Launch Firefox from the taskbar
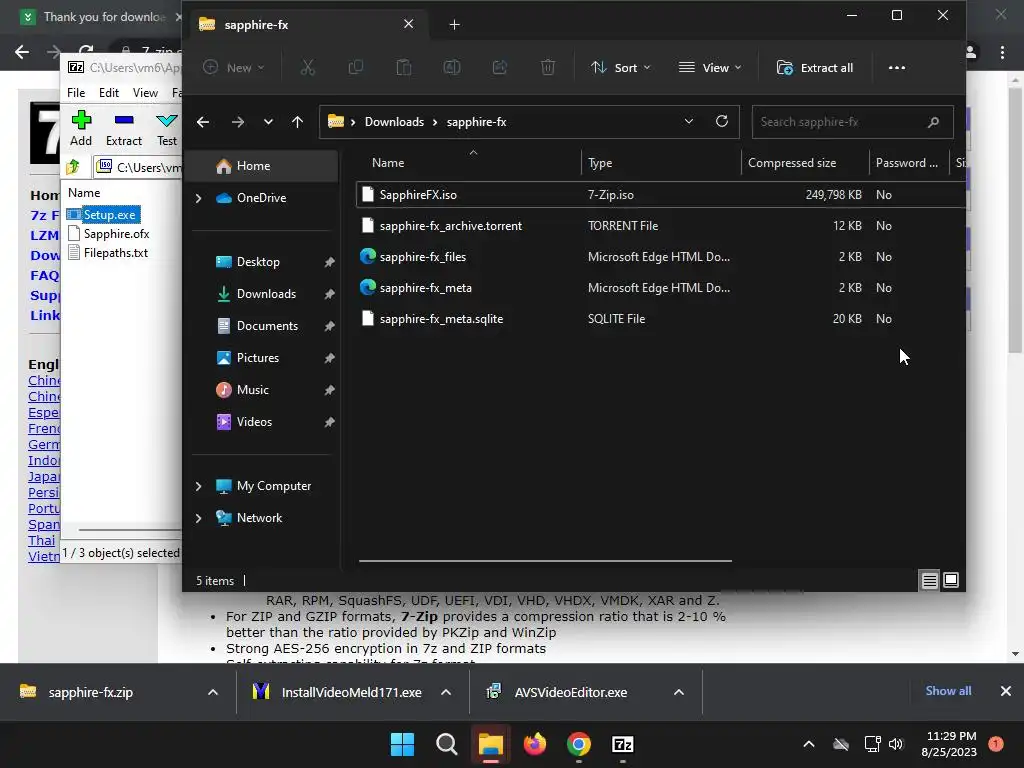The image size is (1024, 768). coord(535,744)
